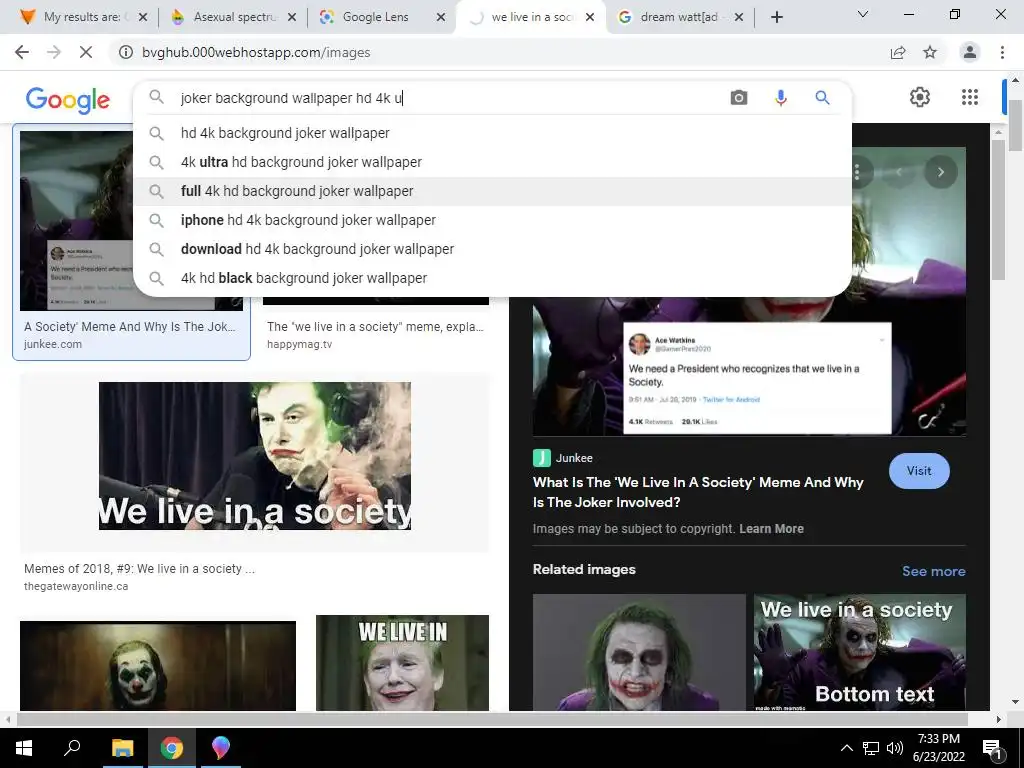The height and width of the screenshot is (768, 1024).
Task: Open notification center icon
Action: (992, 748)
